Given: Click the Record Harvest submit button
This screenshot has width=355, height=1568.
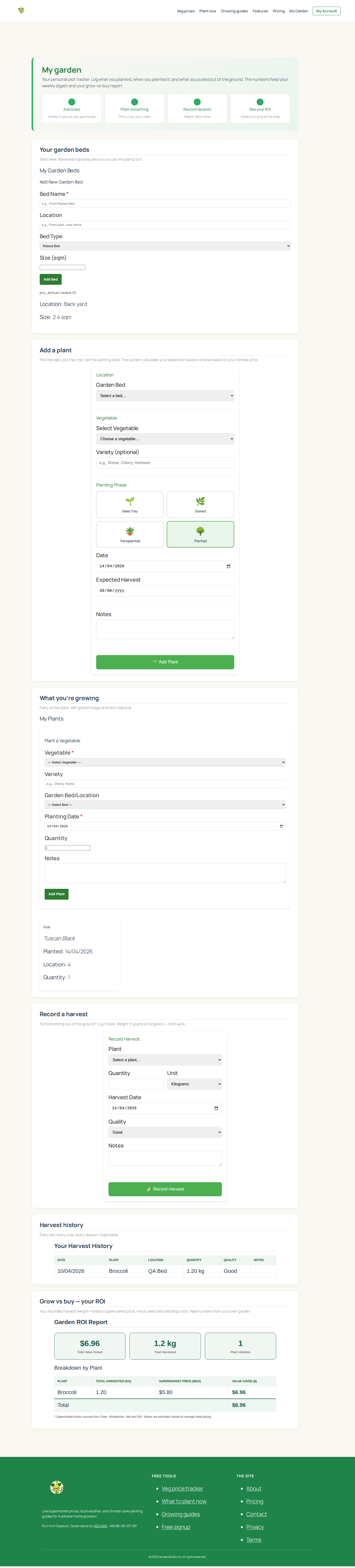Looking at the screenshot, I should [165, 1189].
